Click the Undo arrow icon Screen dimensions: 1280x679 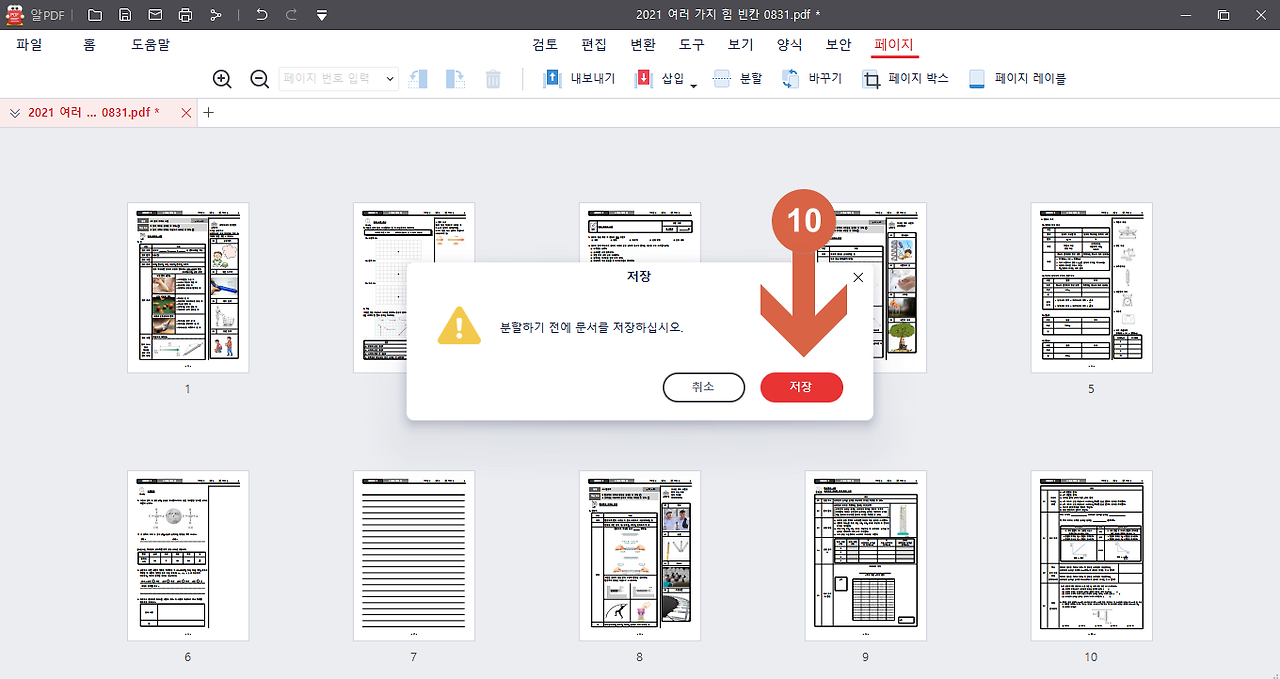(261, 14)
